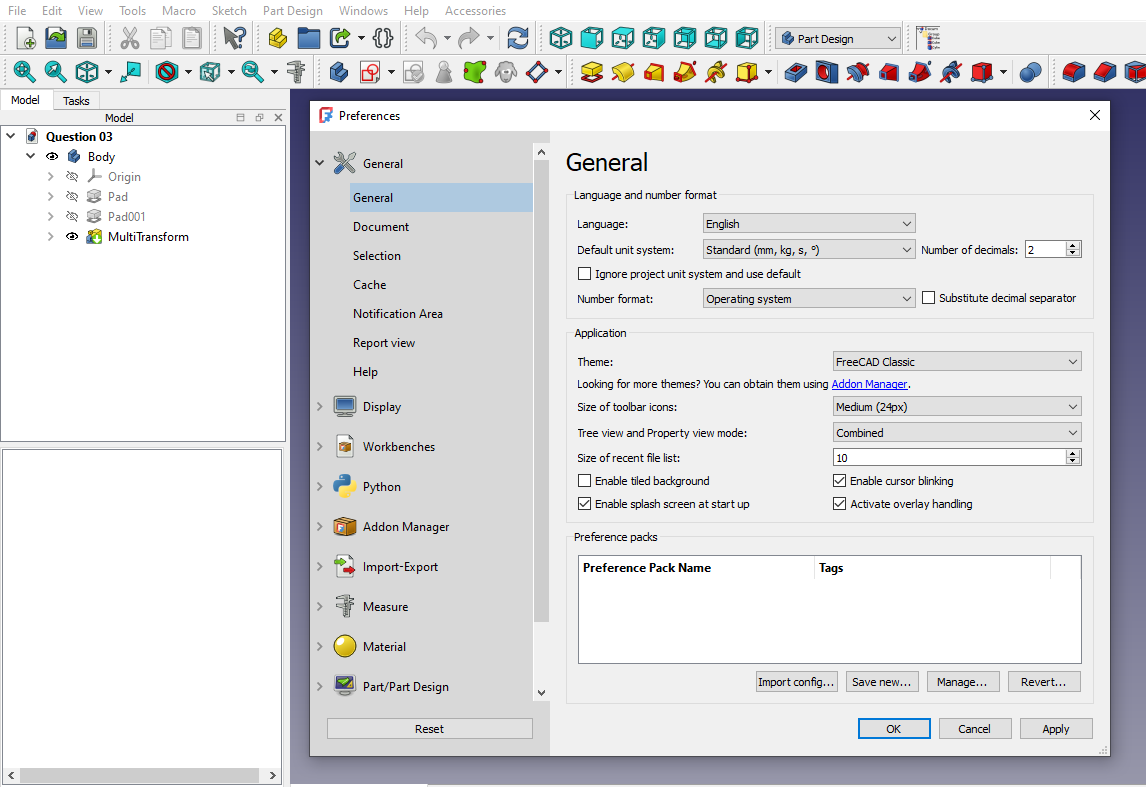Increase Number of decimals with the stepper arrow
This screenshot has height=787, width=1146.
pos(1072,244)
